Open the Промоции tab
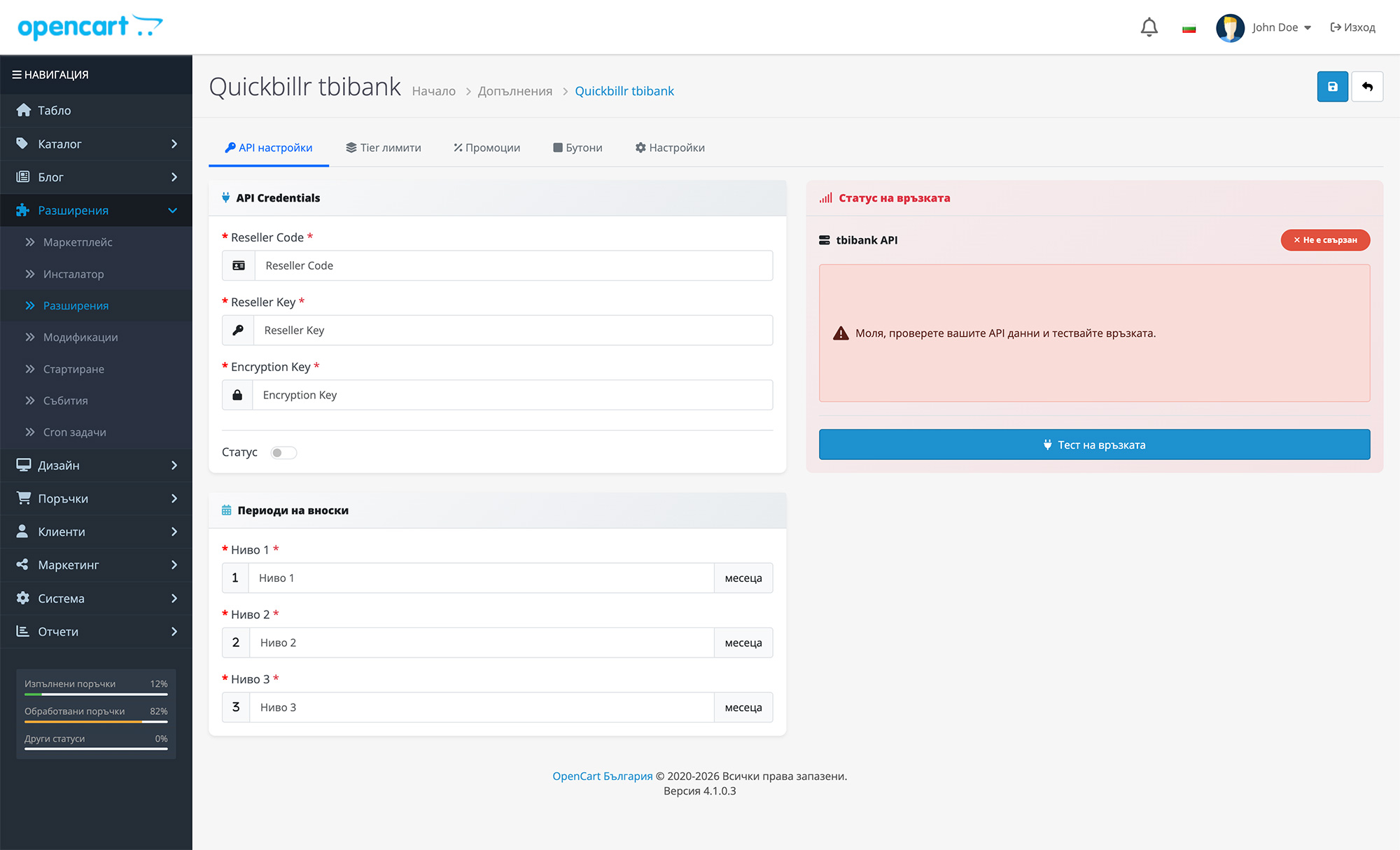The image size is (1400, 850). pos(486,148)
